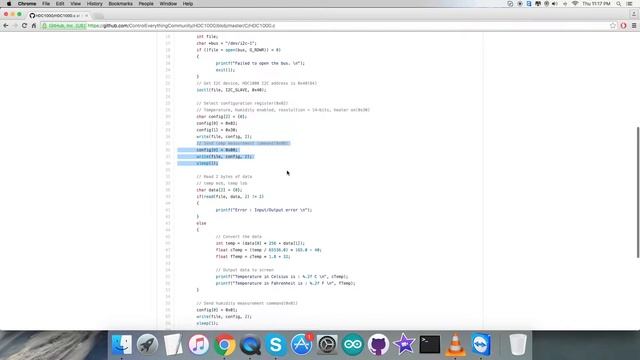Click the 'char *bus = "/dev/i2c-1";' line
640x360 pixels.
point(227,43)
